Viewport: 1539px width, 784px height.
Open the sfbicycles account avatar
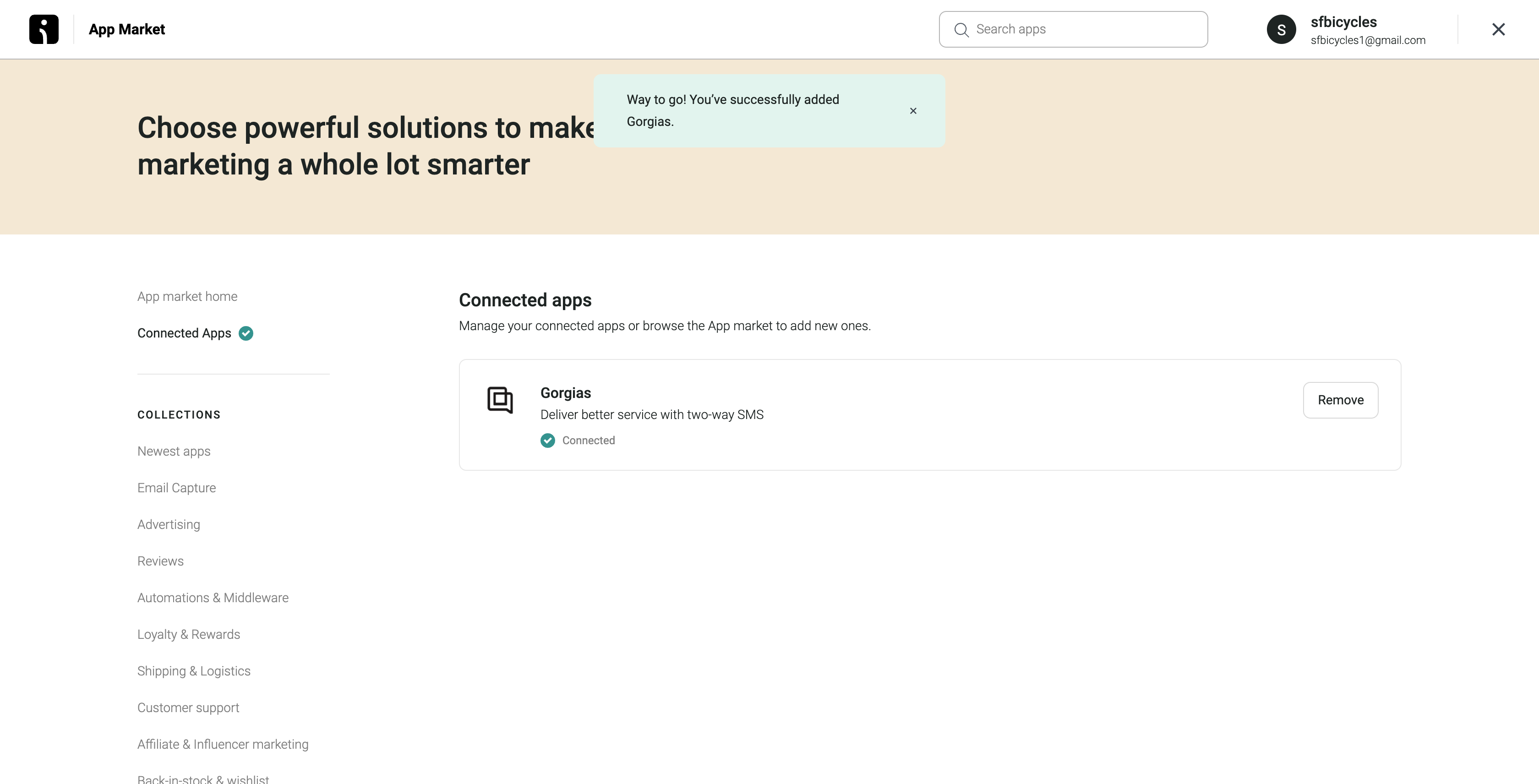pos(1281,30)
